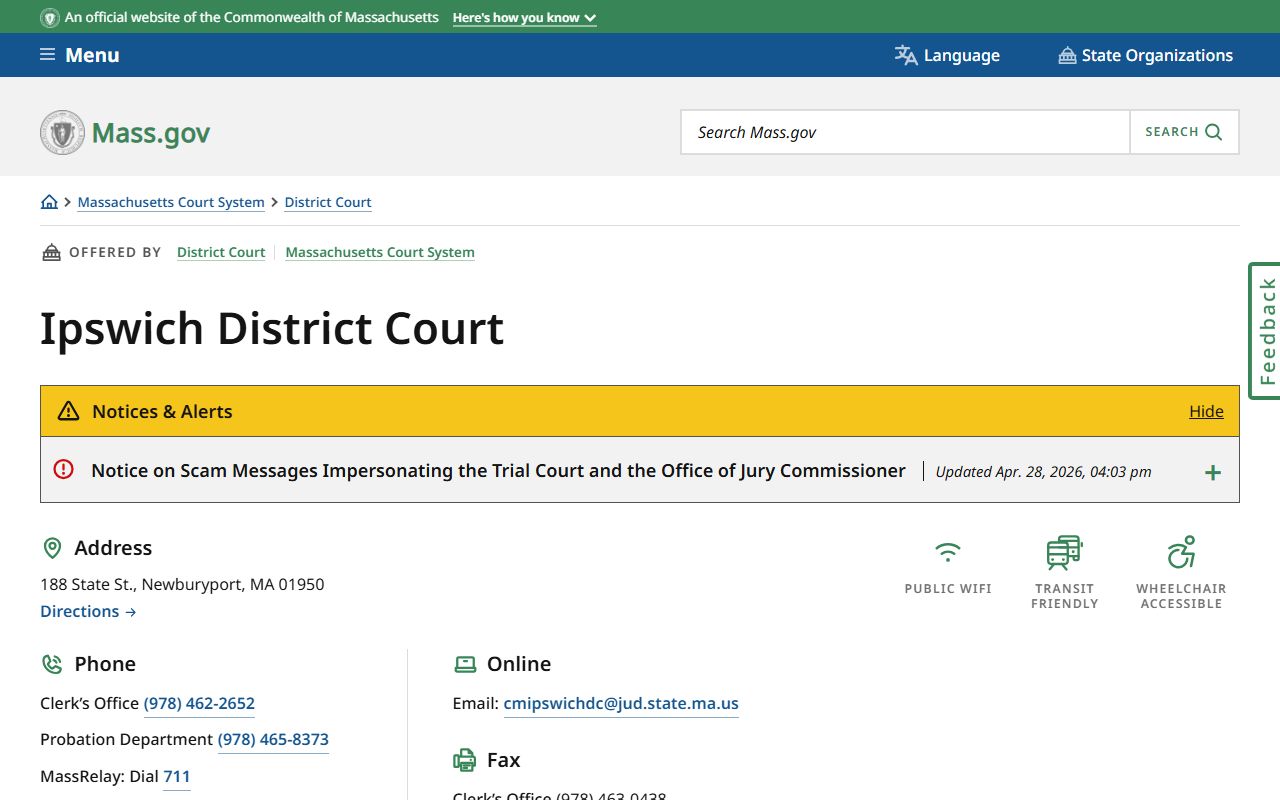Click the Massachusetts state seal logo
Image resolution: width=1280 pixels, height=800 pixels.
(x=62, y=132)
